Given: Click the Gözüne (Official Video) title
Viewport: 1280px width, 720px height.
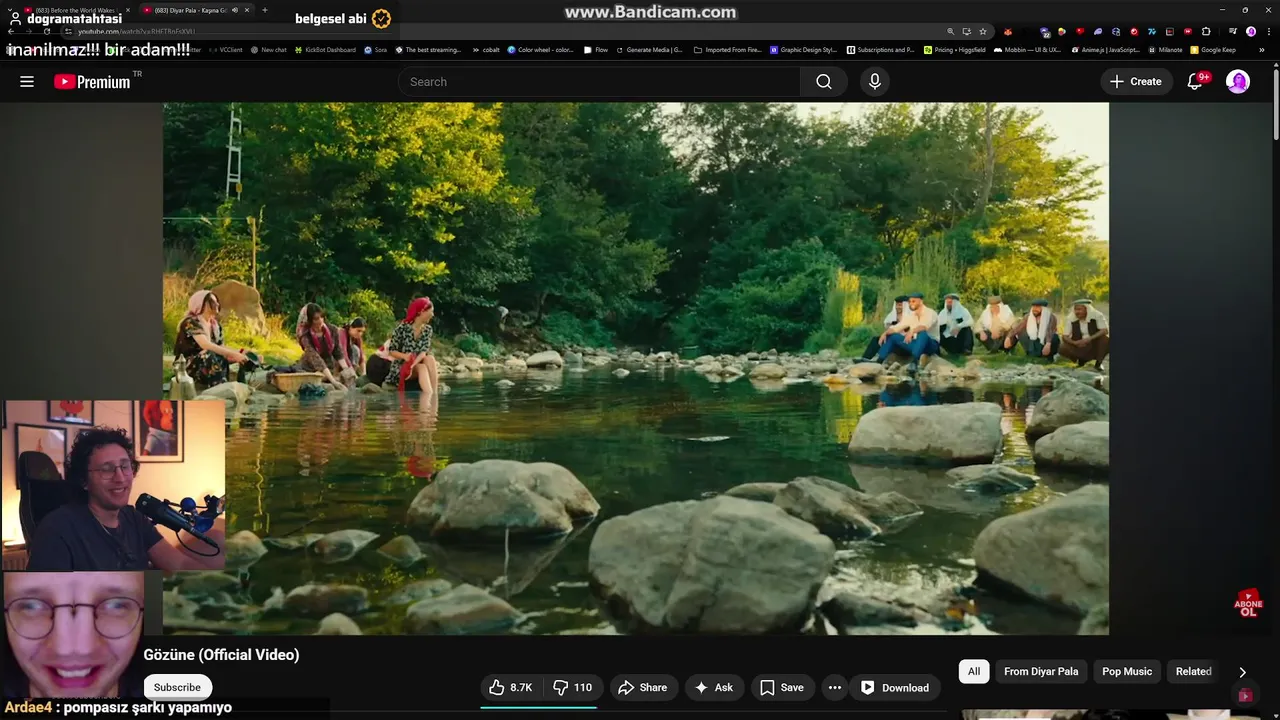Looking at the screenshot, I should (221, 655).
